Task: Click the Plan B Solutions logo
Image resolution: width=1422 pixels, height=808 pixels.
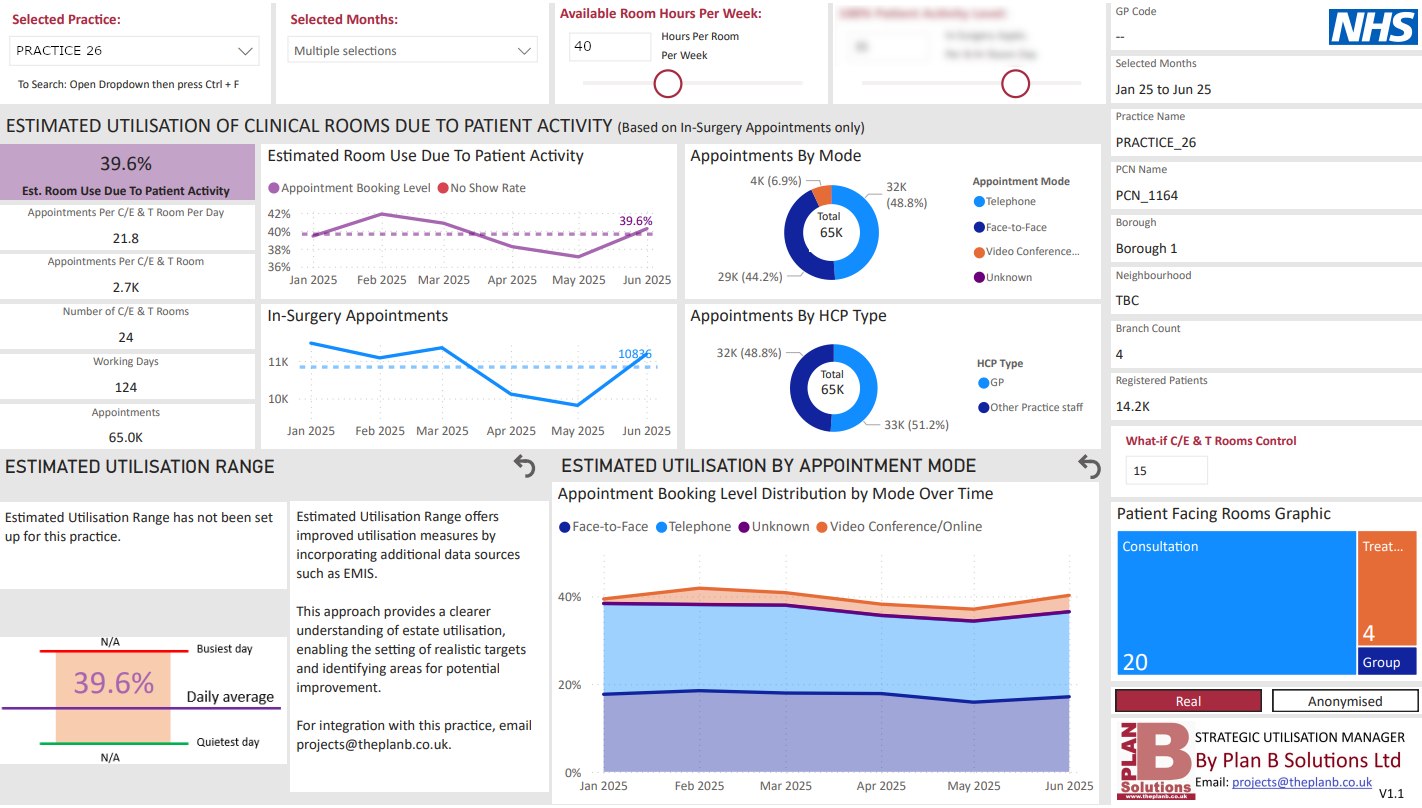Action: click(1154, 761)
